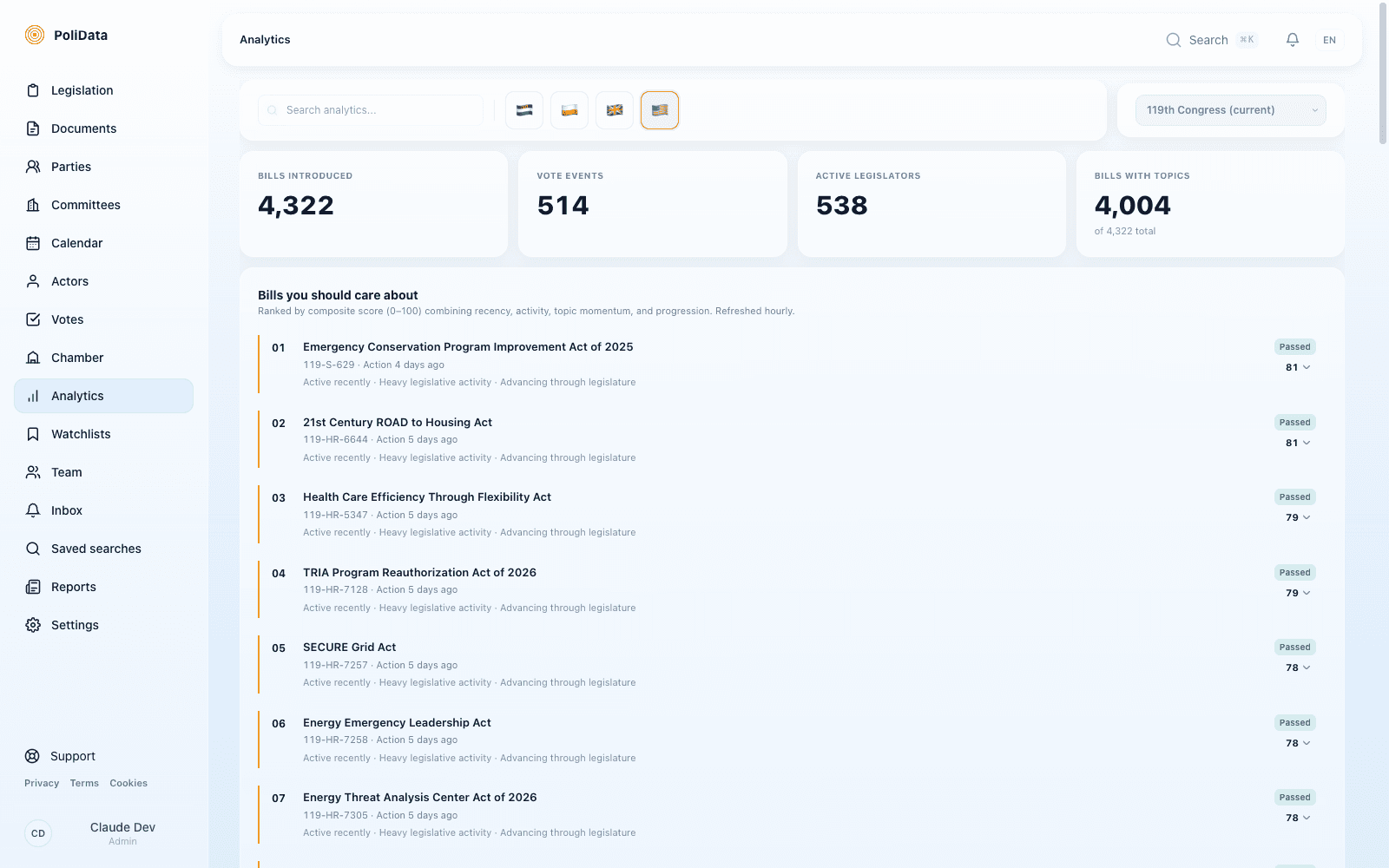
Task: Open Saved searches in the sidebar
Action: [x=103, y=549]
